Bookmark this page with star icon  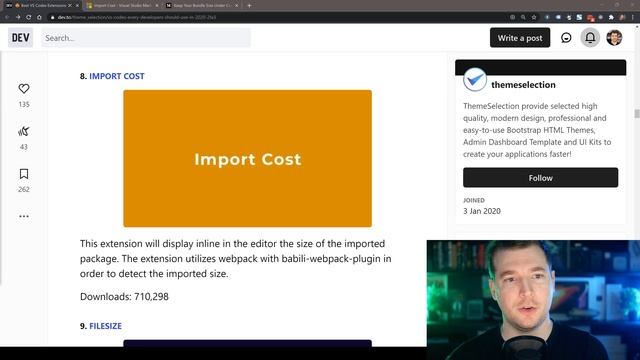pos(534,17)
